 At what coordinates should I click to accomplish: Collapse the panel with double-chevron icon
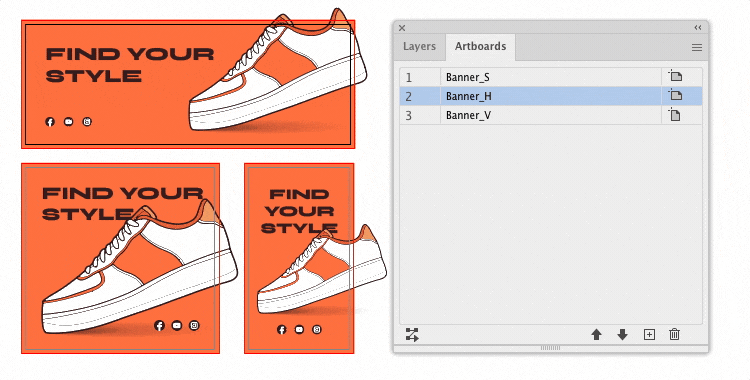tap(698, 28)
